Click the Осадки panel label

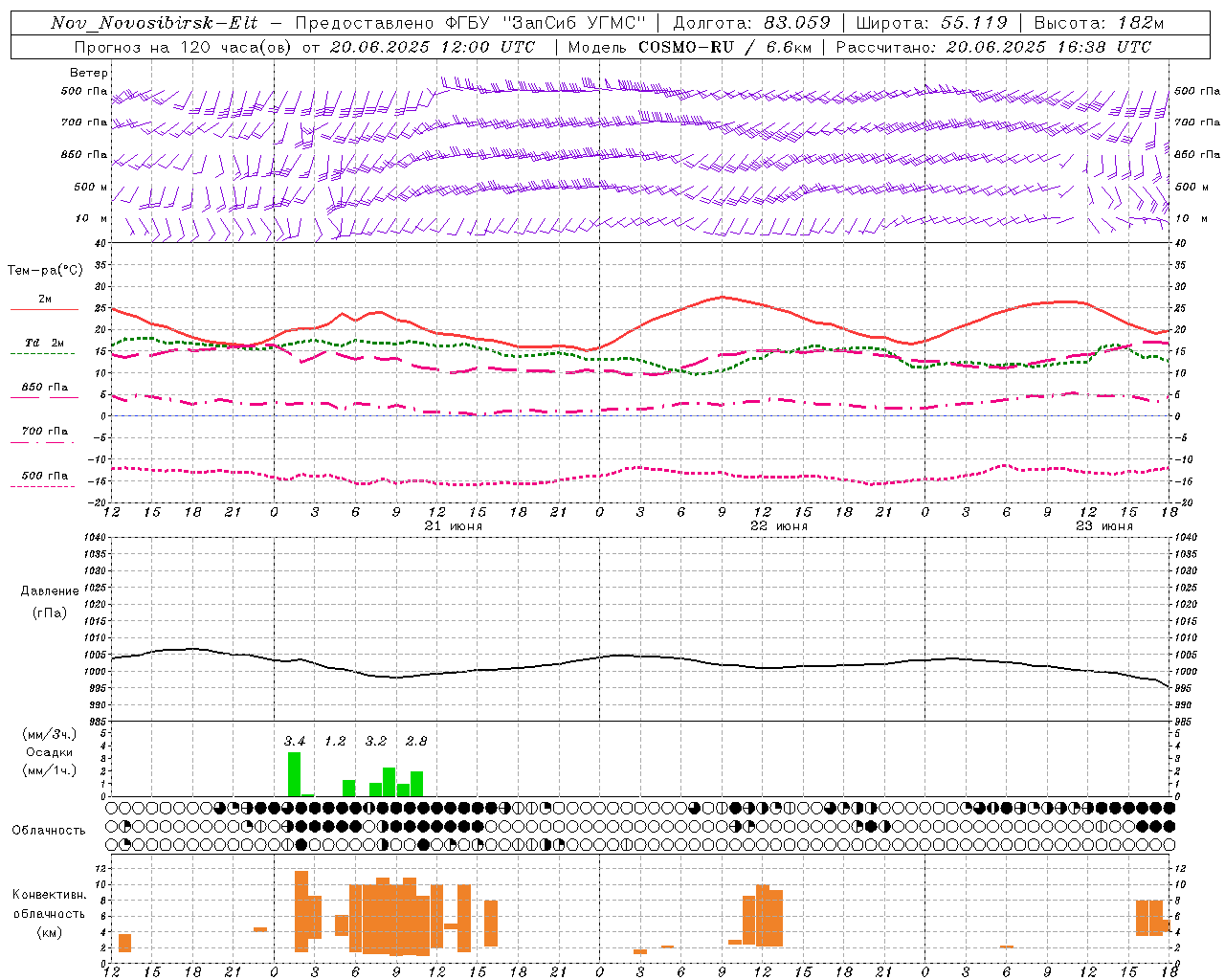coord(49,752)
